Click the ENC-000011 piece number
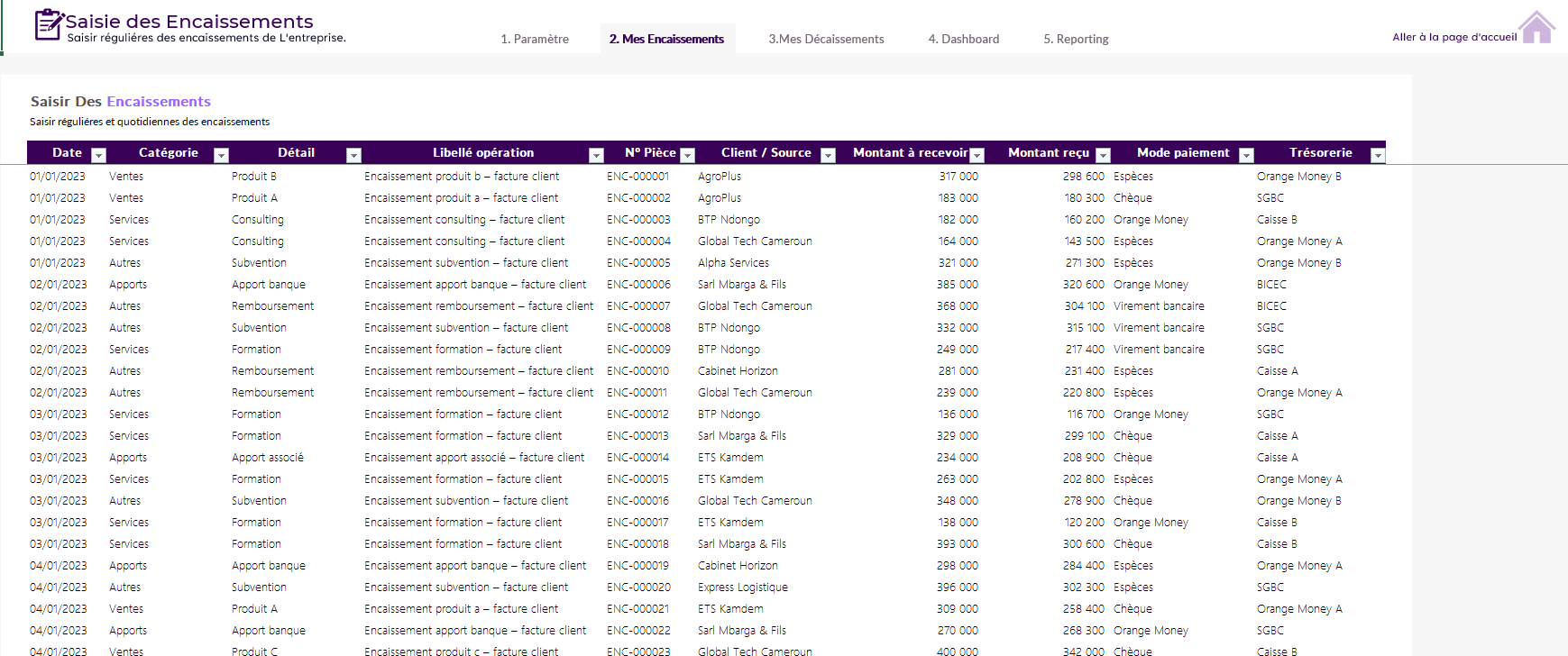1568x656 pixels. pos(637,393)
